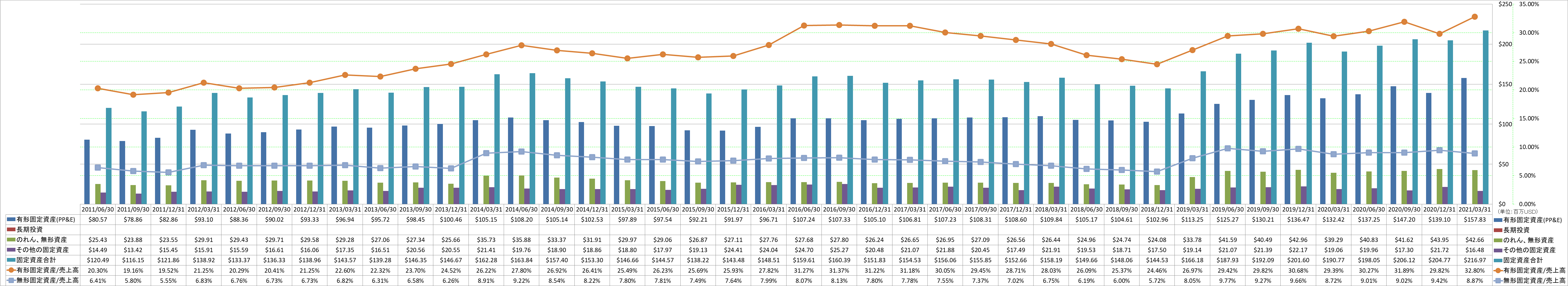This screenshot has width=1568, height=286.
Task: Select the 2019/06/30 date column header
Action: coord(1228,209)
